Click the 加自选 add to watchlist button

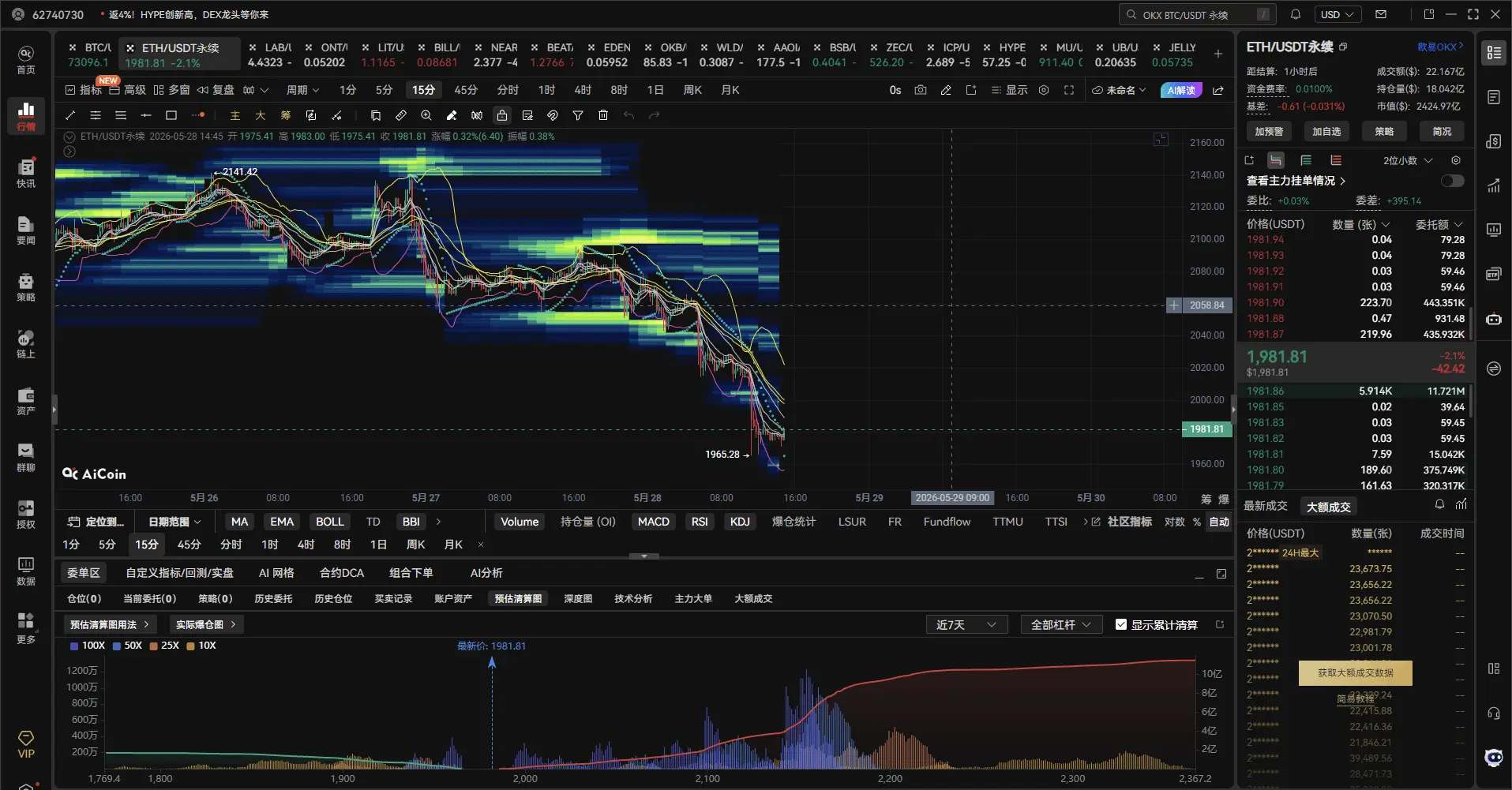point(1326,132)
